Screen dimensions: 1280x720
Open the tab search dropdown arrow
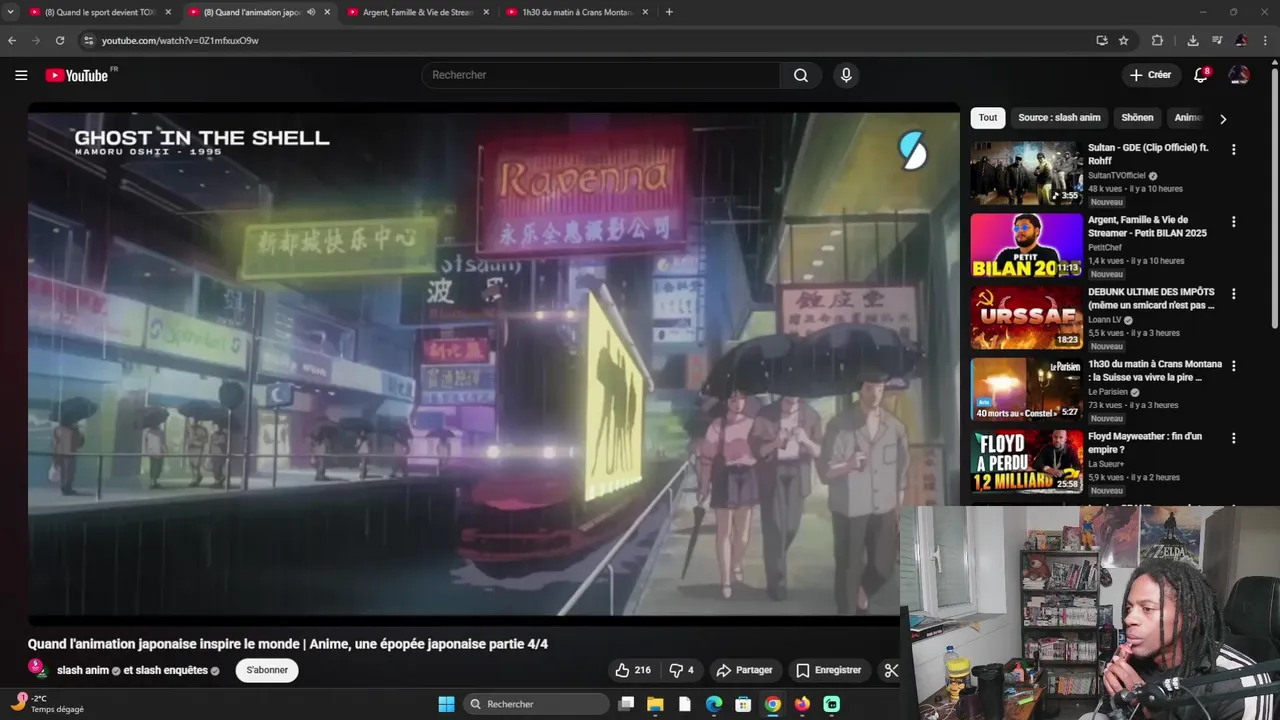[x=10, y=12]
